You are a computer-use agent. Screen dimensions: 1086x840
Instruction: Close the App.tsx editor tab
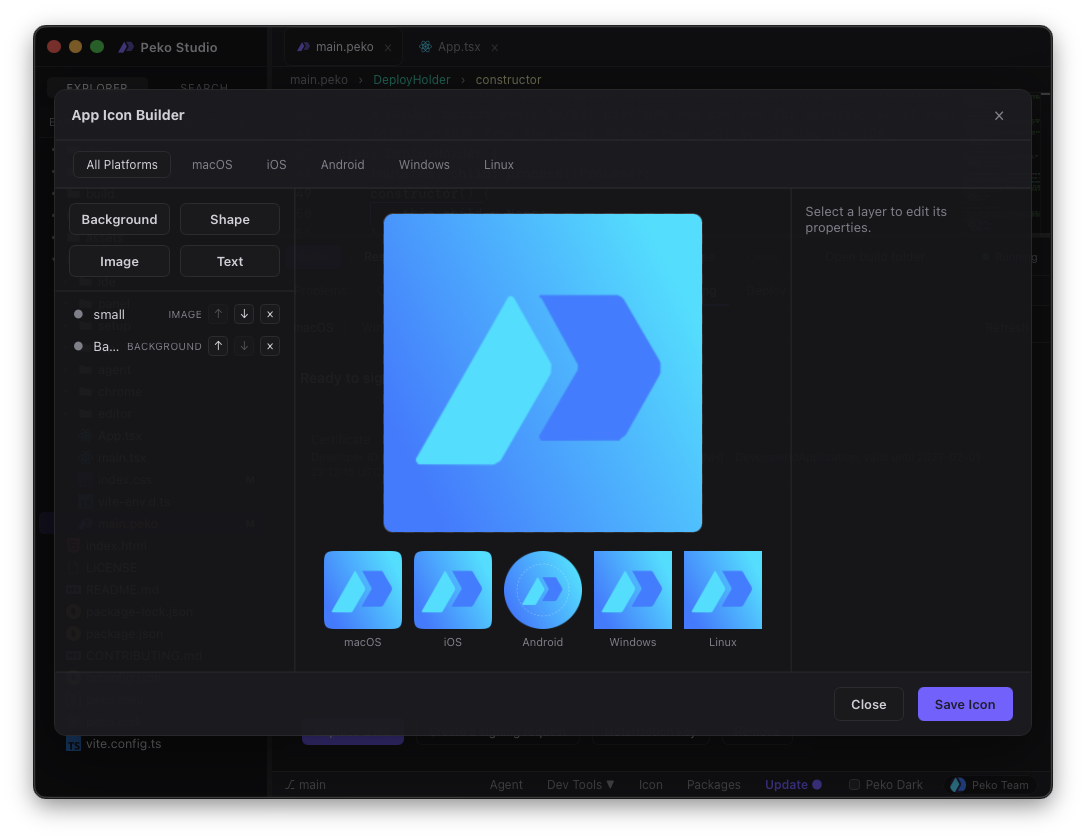(x=495, y=48)
